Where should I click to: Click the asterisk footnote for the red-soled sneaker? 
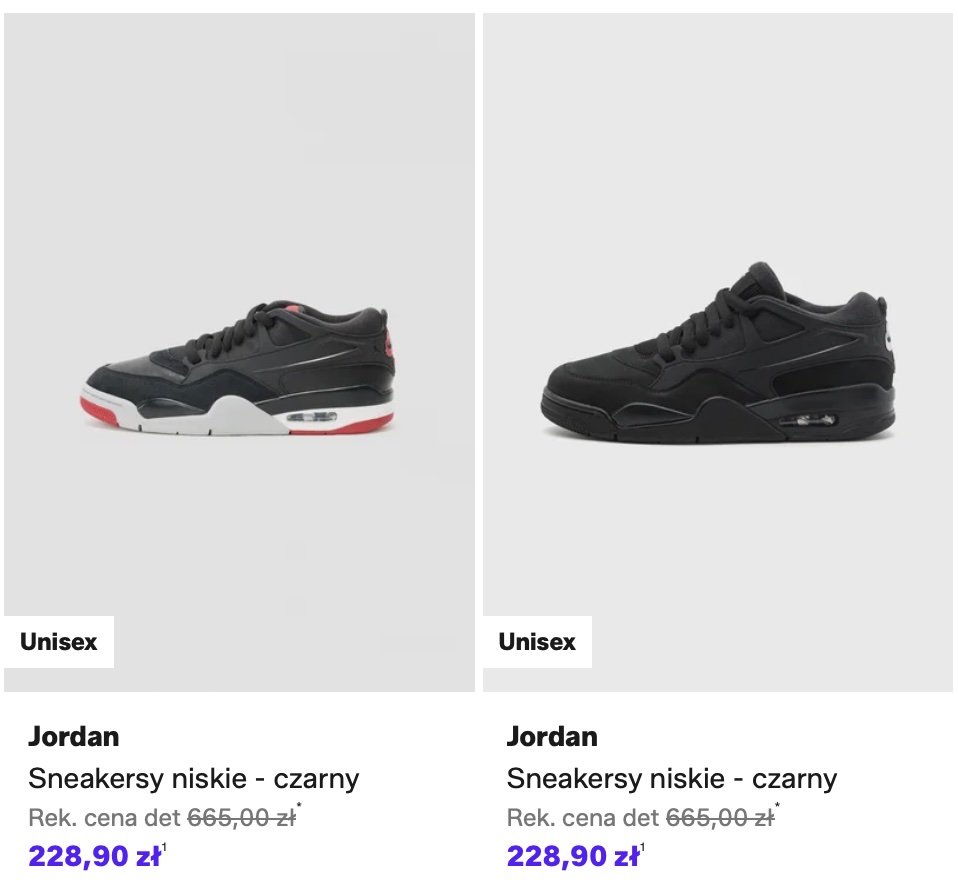[299, 808]
